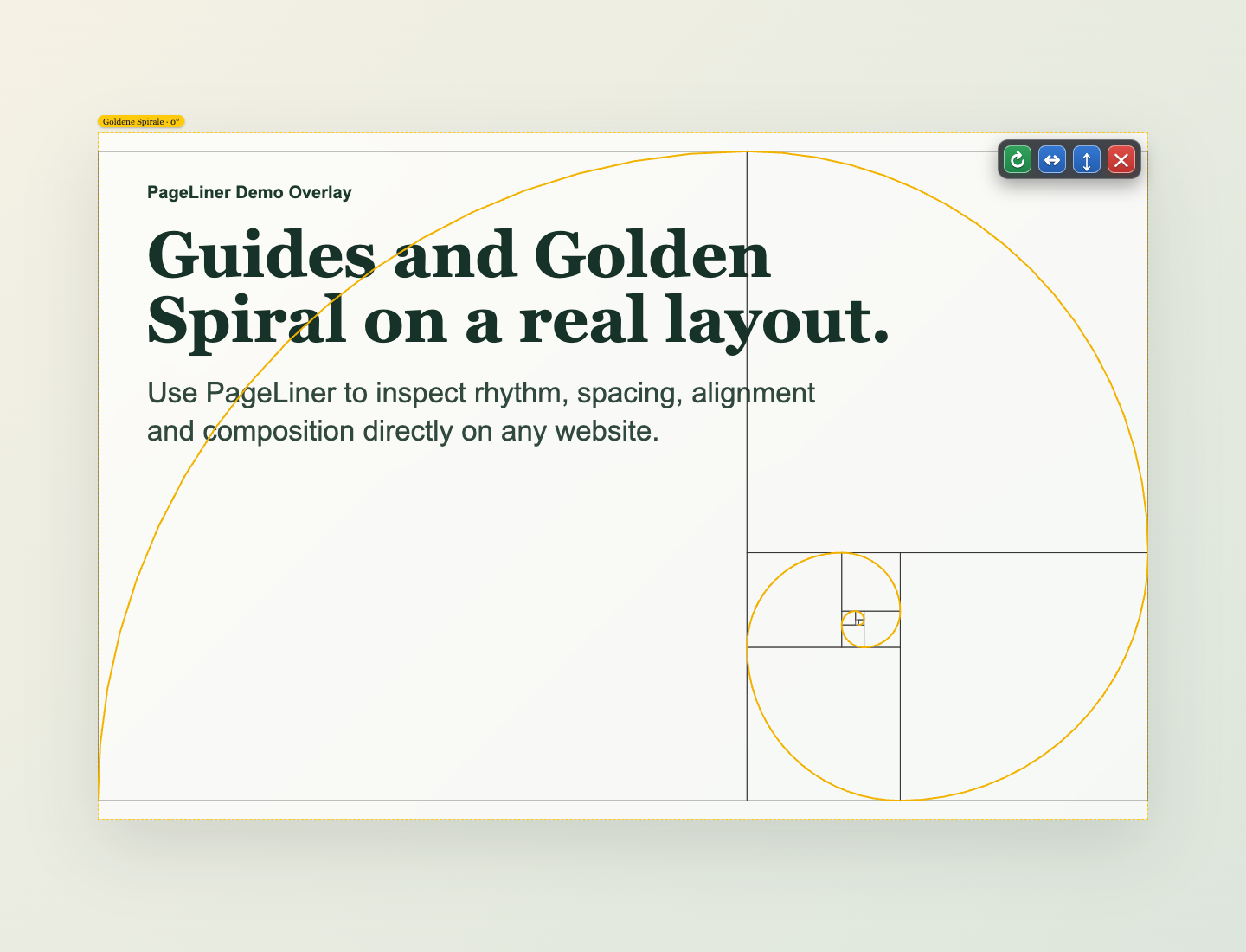Remove the spiral overlay with the red X
Viewport: 1246px width, 952px height.
[x=1121, y=159]
